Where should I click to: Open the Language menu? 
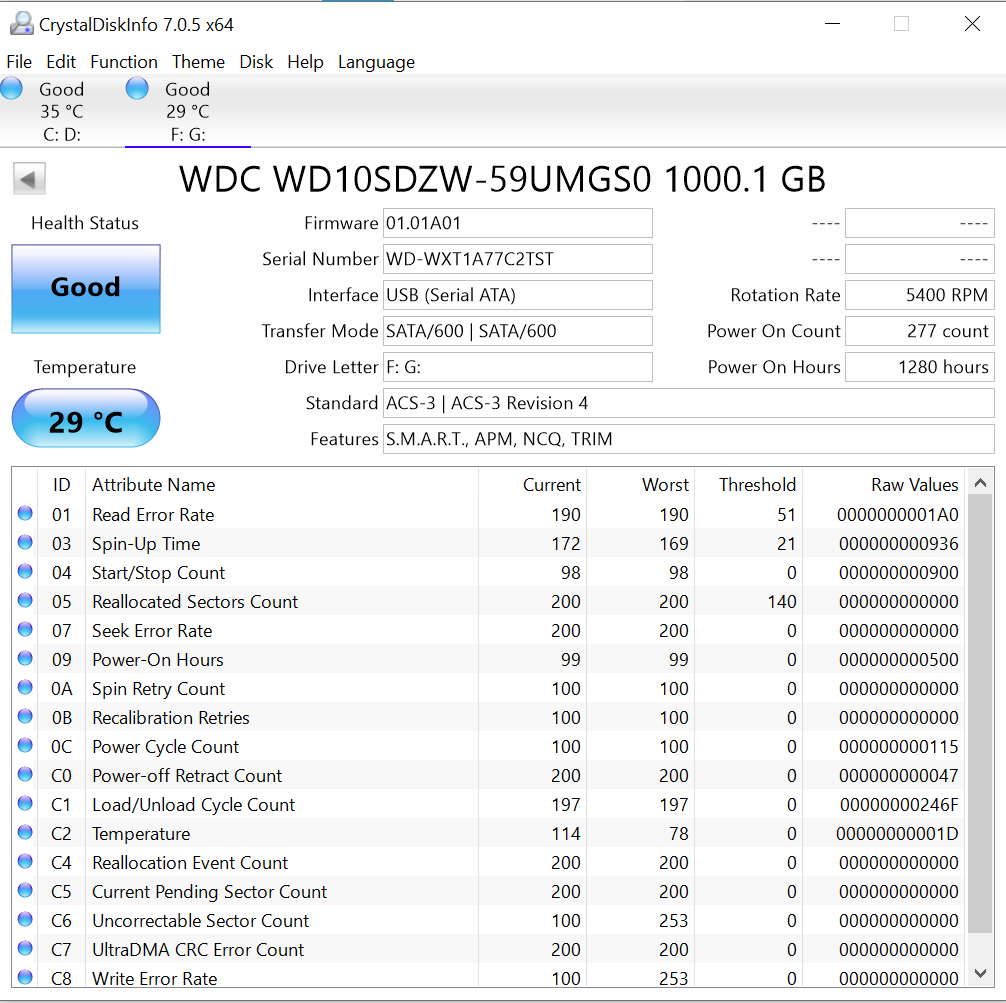376,62
